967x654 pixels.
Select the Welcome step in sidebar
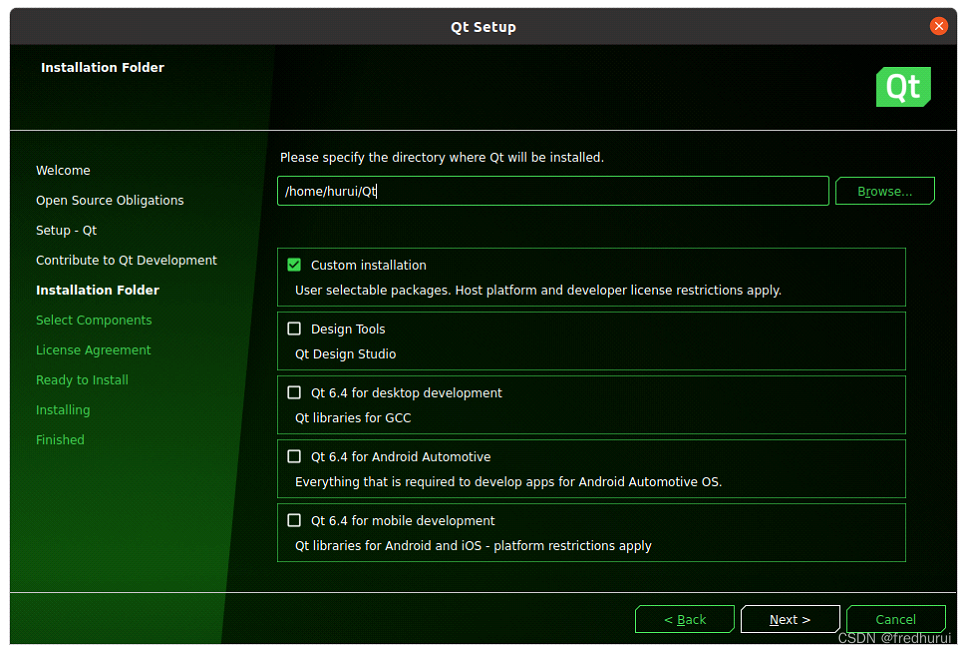63,170
